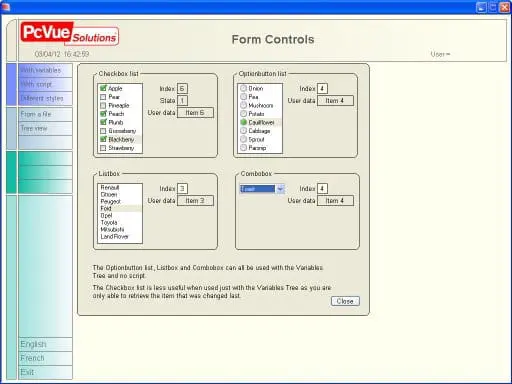Click the Exit sidebar button

coord(45,372)
